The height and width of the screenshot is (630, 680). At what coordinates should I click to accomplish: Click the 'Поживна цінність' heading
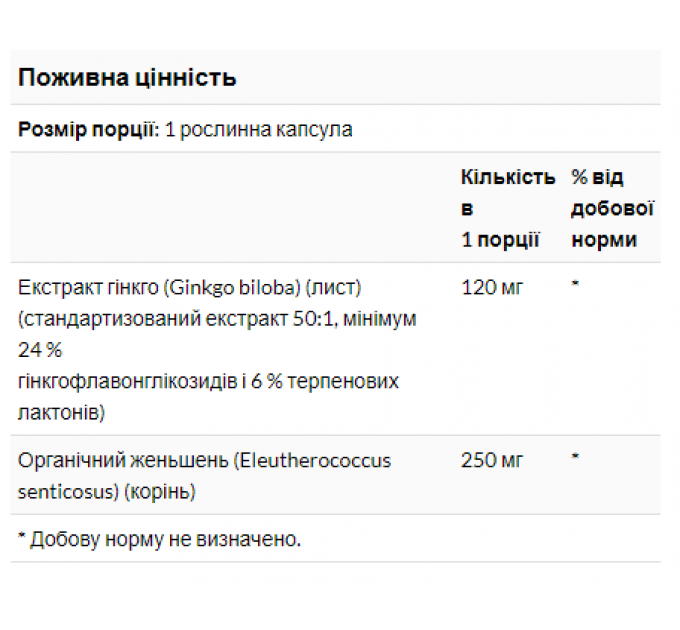(x=127, y=78)
